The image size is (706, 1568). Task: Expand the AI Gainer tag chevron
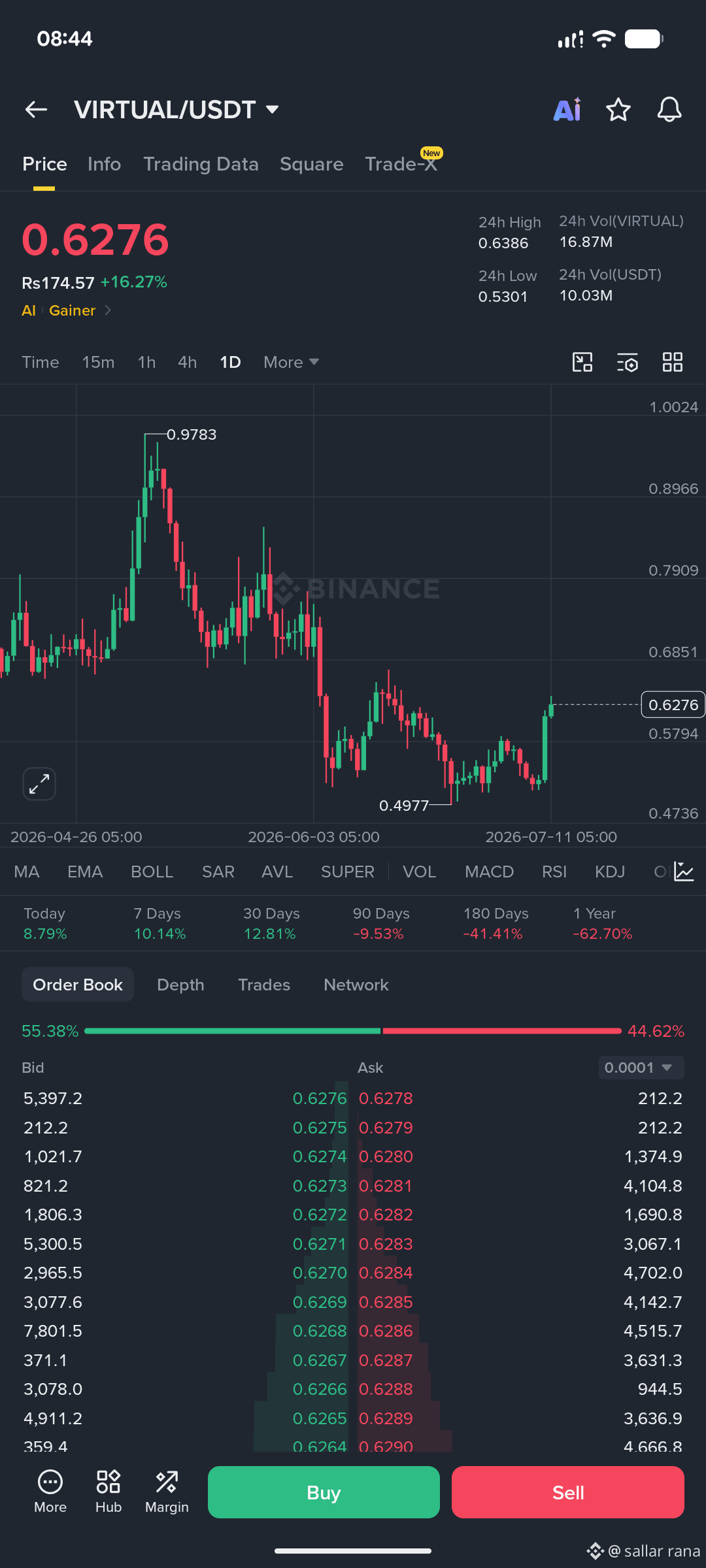[108, 310]
